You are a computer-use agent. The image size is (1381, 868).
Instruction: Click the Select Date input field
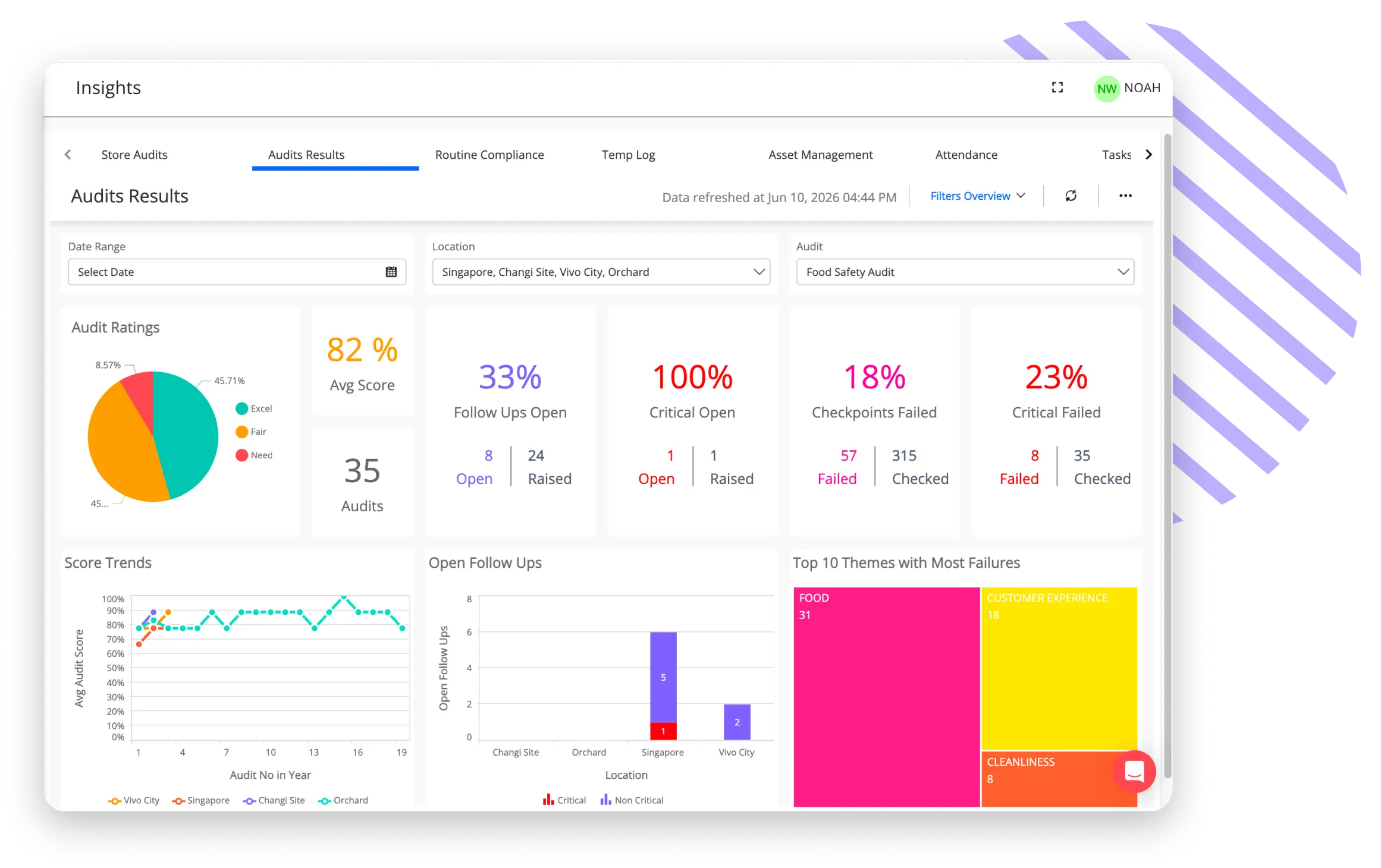click(x=237, y=272)
